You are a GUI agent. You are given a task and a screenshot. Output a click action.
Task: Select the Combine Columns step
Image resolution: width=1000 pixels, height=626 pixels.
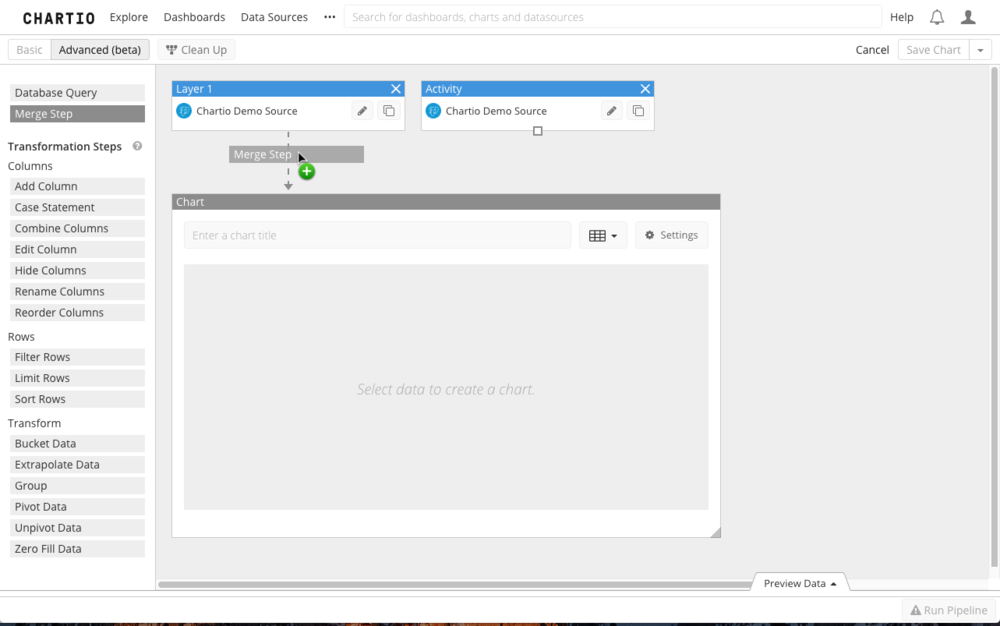77,228
